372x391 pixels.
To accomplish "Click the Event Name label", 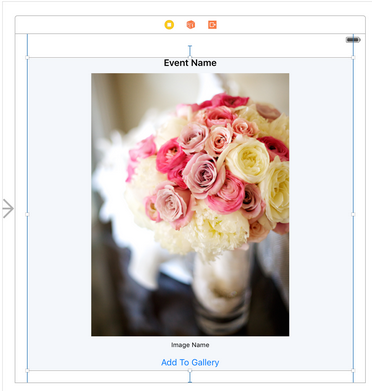I will 190,63.
